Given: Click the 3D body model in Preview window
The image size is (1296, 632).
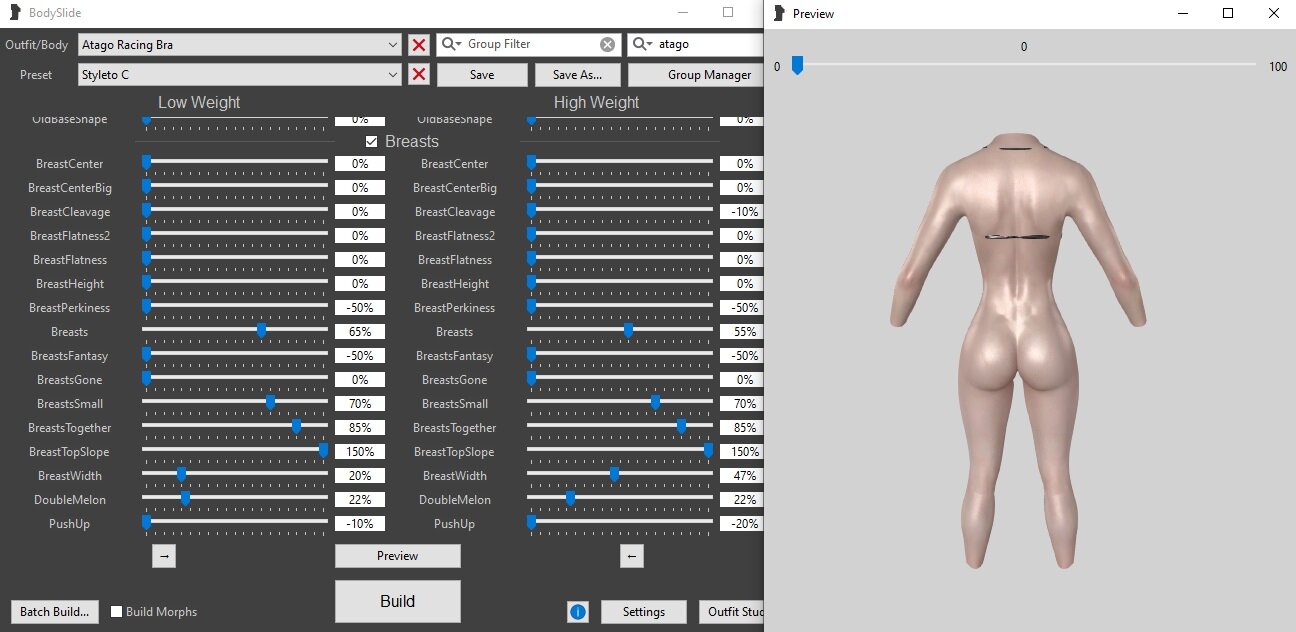Looking at the screenshot, I should click(x=1018, y=350).
